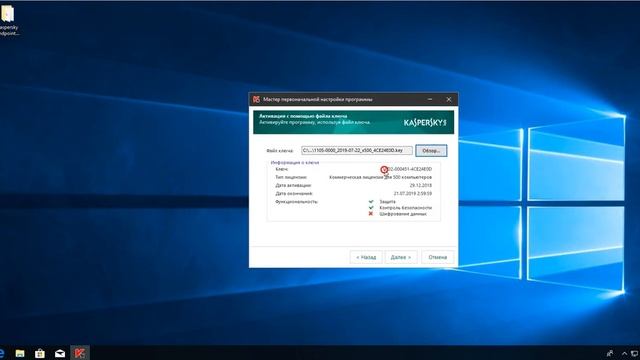Click the Дата окончания label
This screenshot has height=360, width=640.
pos(294,193)
